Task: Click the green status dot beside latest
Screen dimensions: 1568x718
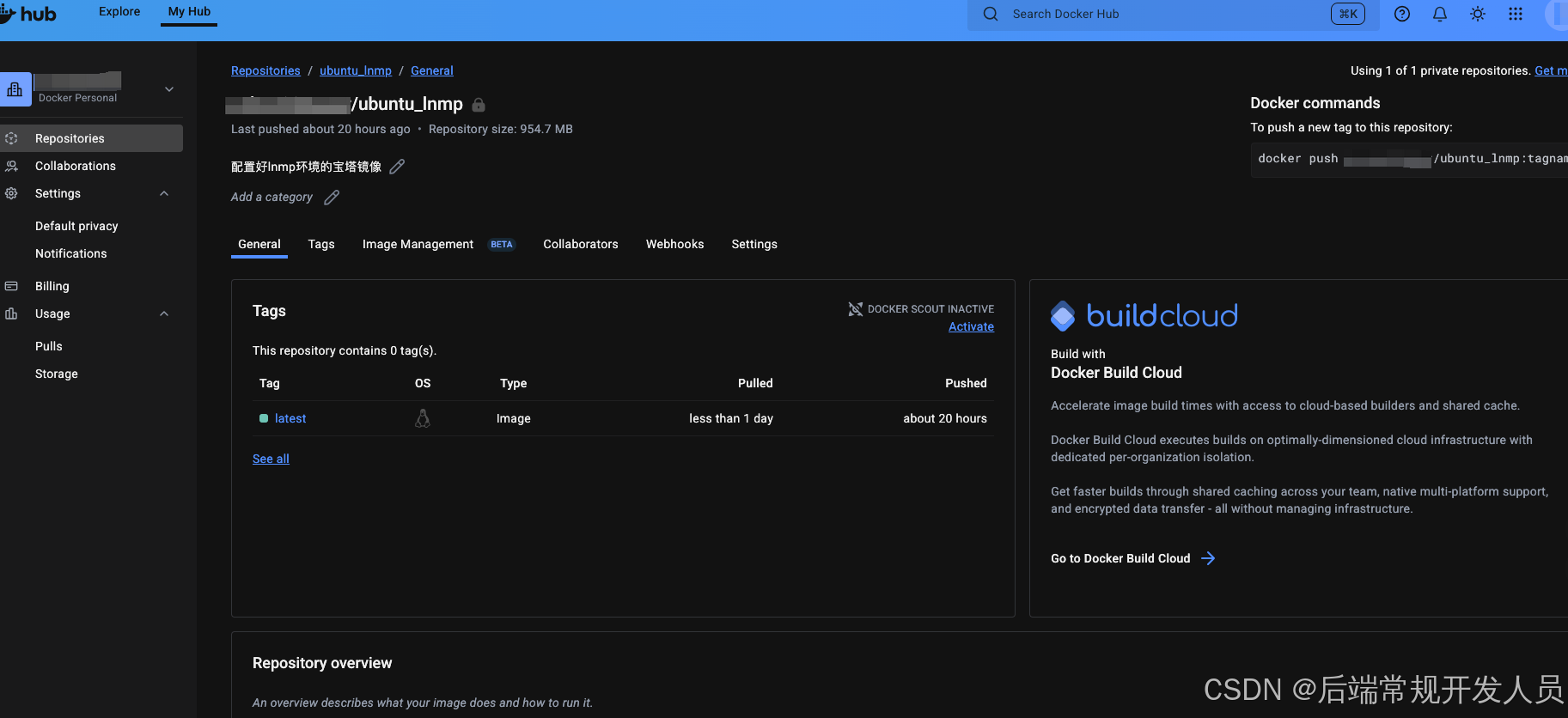Action: point(264,418)
